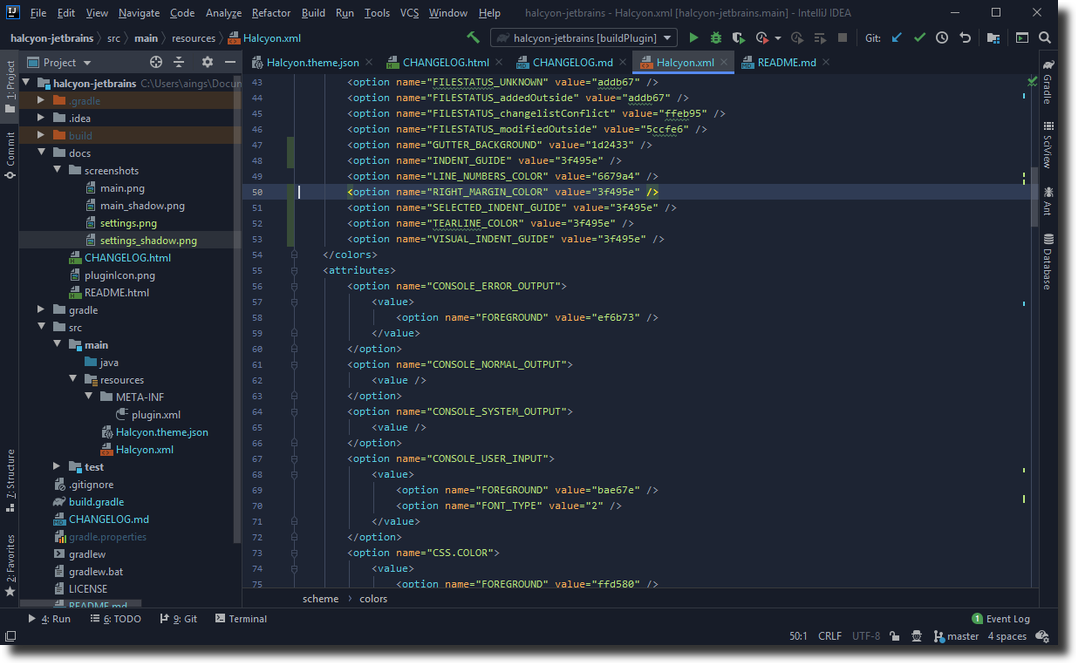Update project with blue Git arrow icon

coord(896,38)
